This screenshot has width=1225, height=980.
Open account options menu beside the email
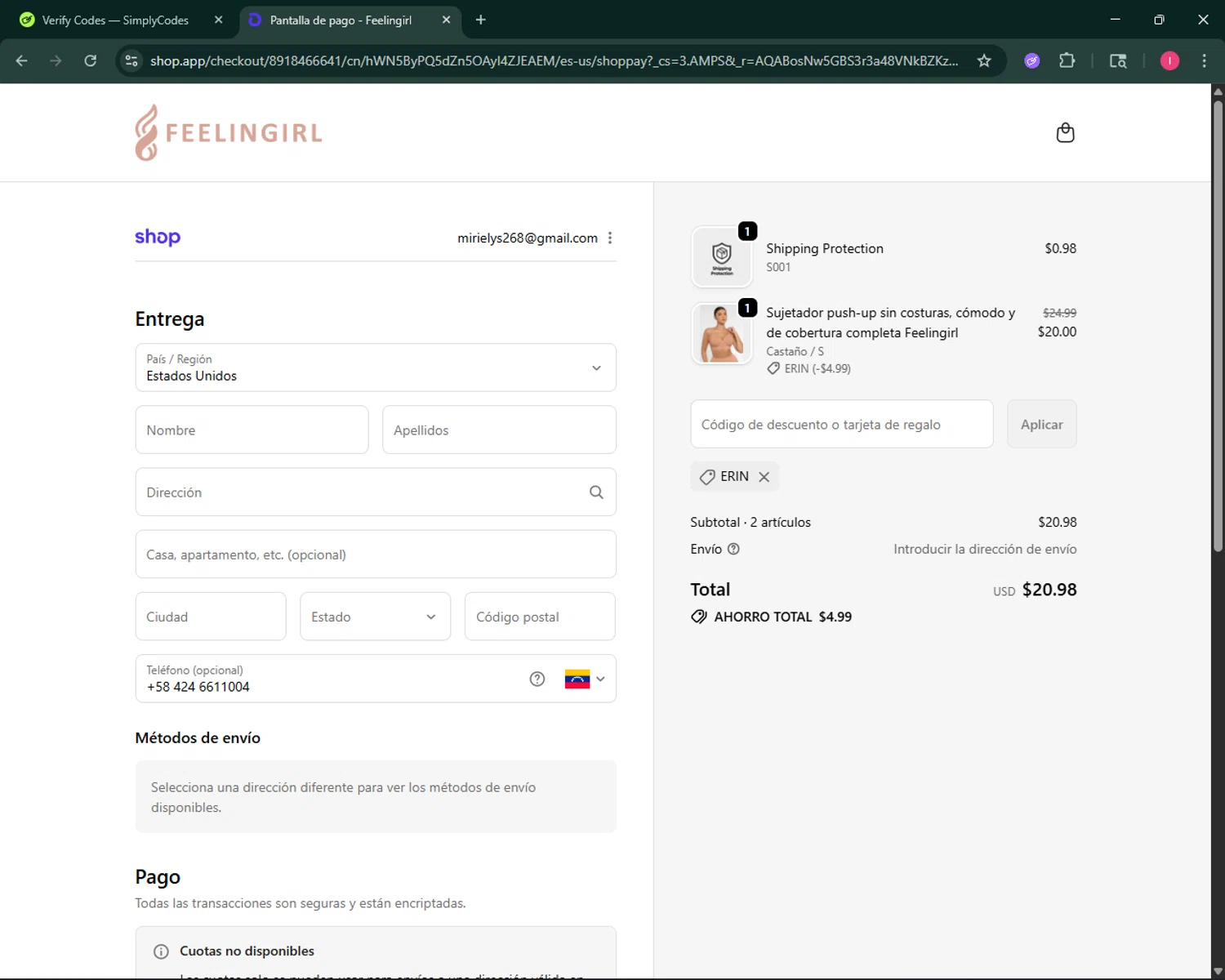(610, 238)
